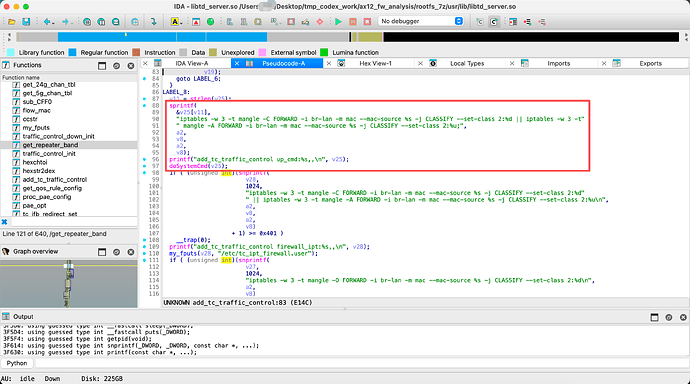Viewport: 690px width, 384px height.
Task: Close the Local Types tab
Action: pos(420,63)
